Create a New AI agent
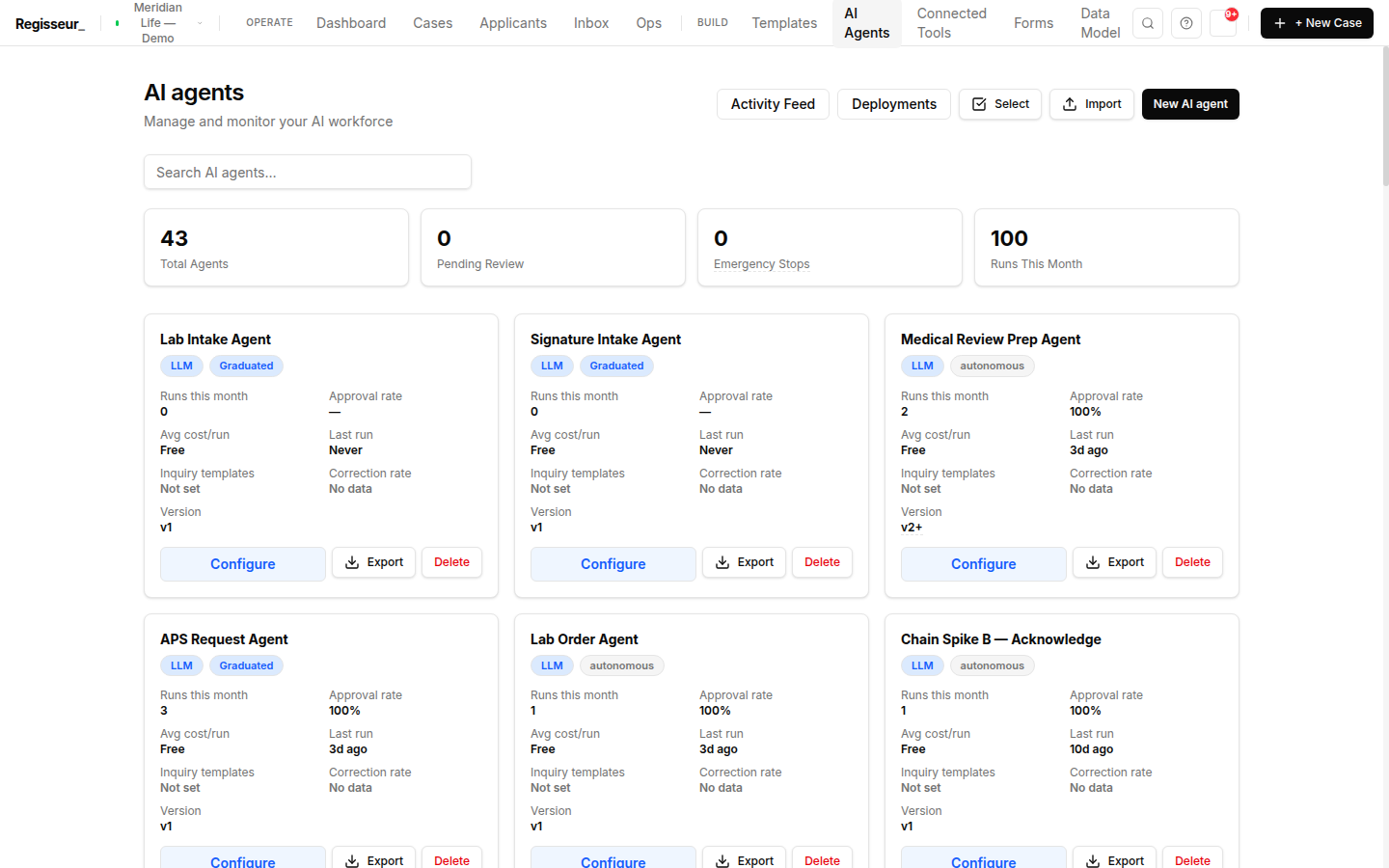 (1190, 104)
